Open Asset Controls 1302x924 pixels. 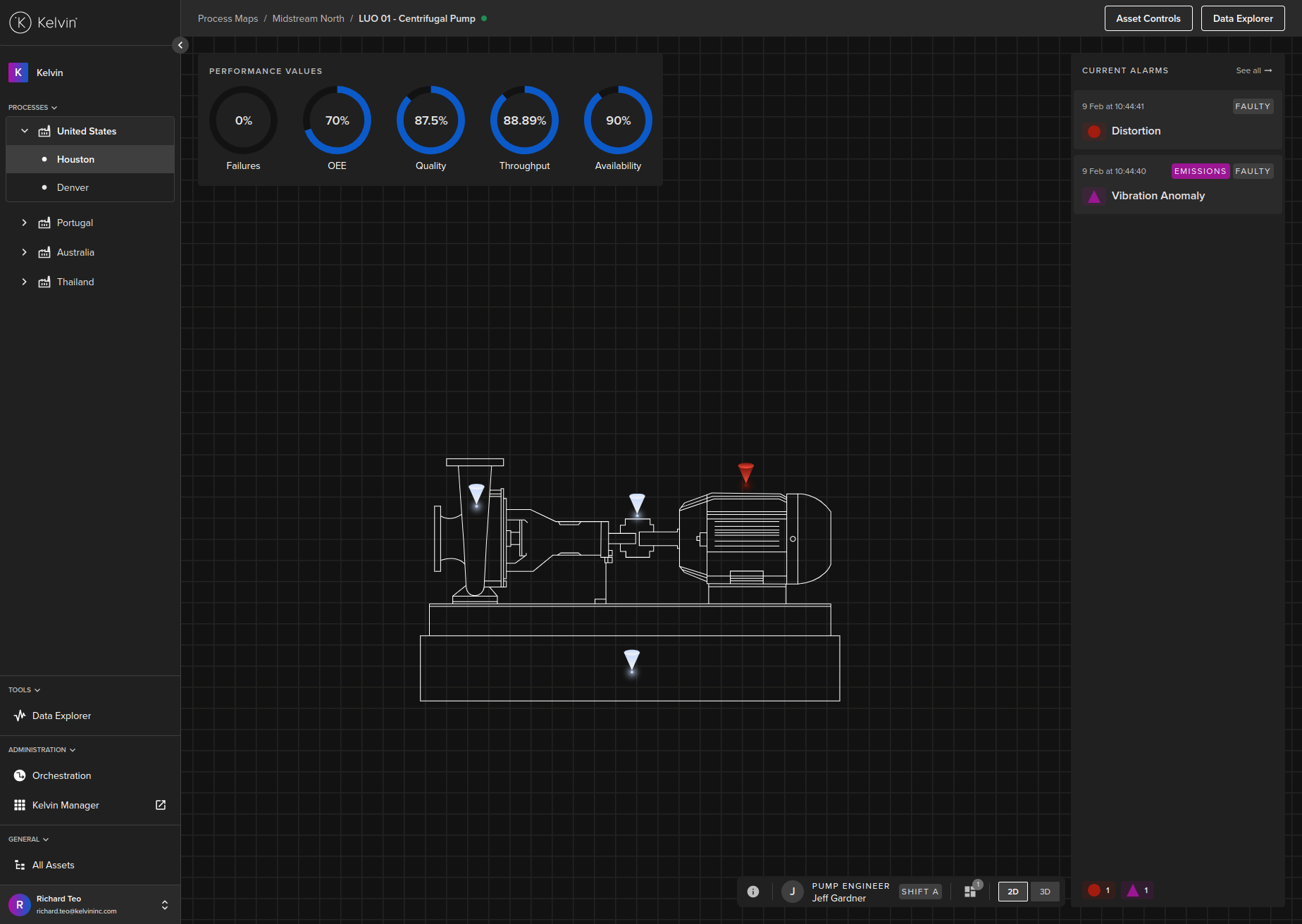point(1148,18)
